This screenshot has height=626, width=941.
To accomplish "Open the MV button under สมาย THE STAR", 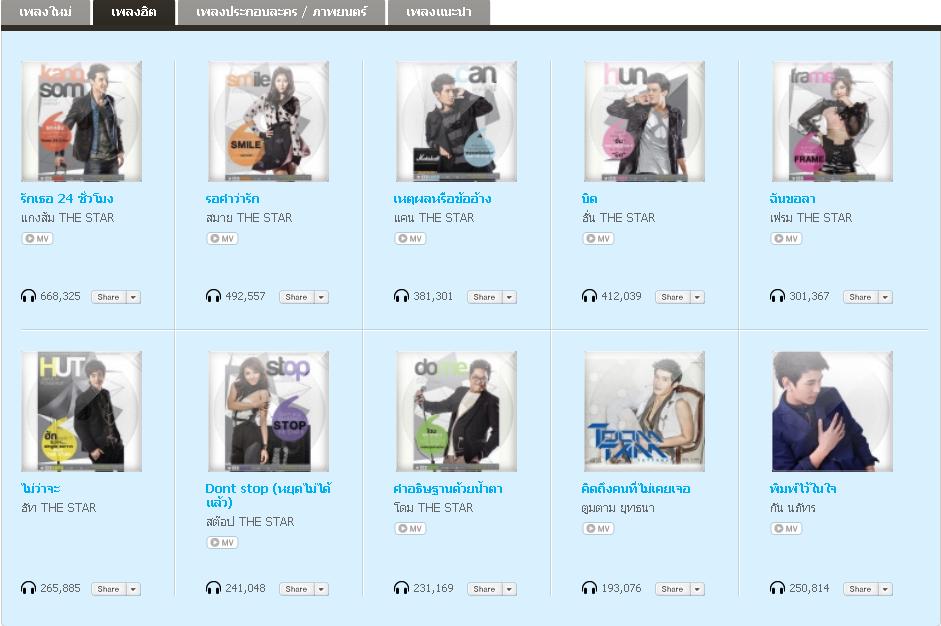I will pos(222,238).
